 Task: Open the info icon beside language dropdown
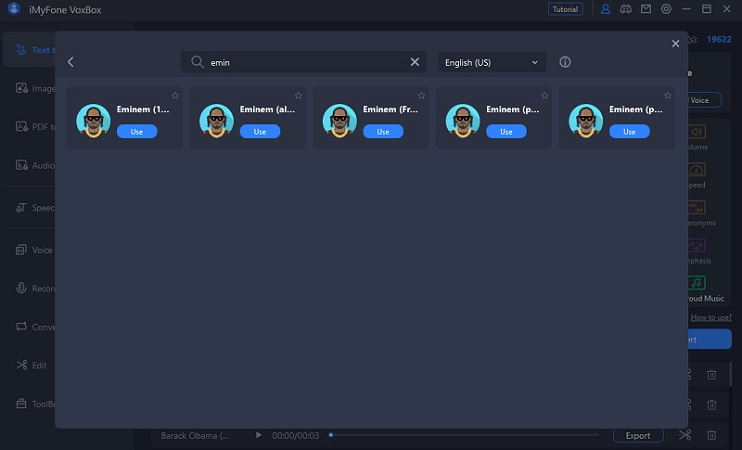click(x=565, y=62)
